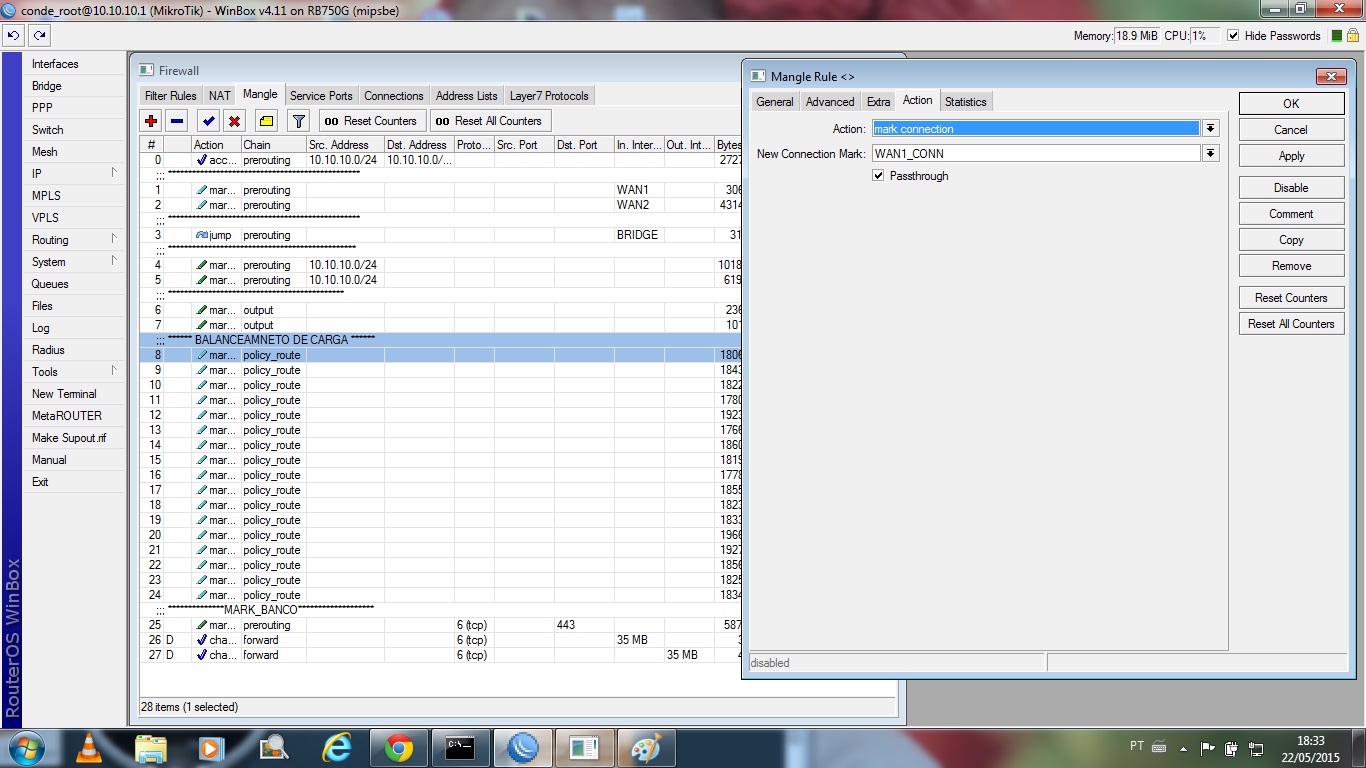The width and height of the screenshot is (1366, 768).
Task: Open the Windows Start menu
Action: click(25, 748)
